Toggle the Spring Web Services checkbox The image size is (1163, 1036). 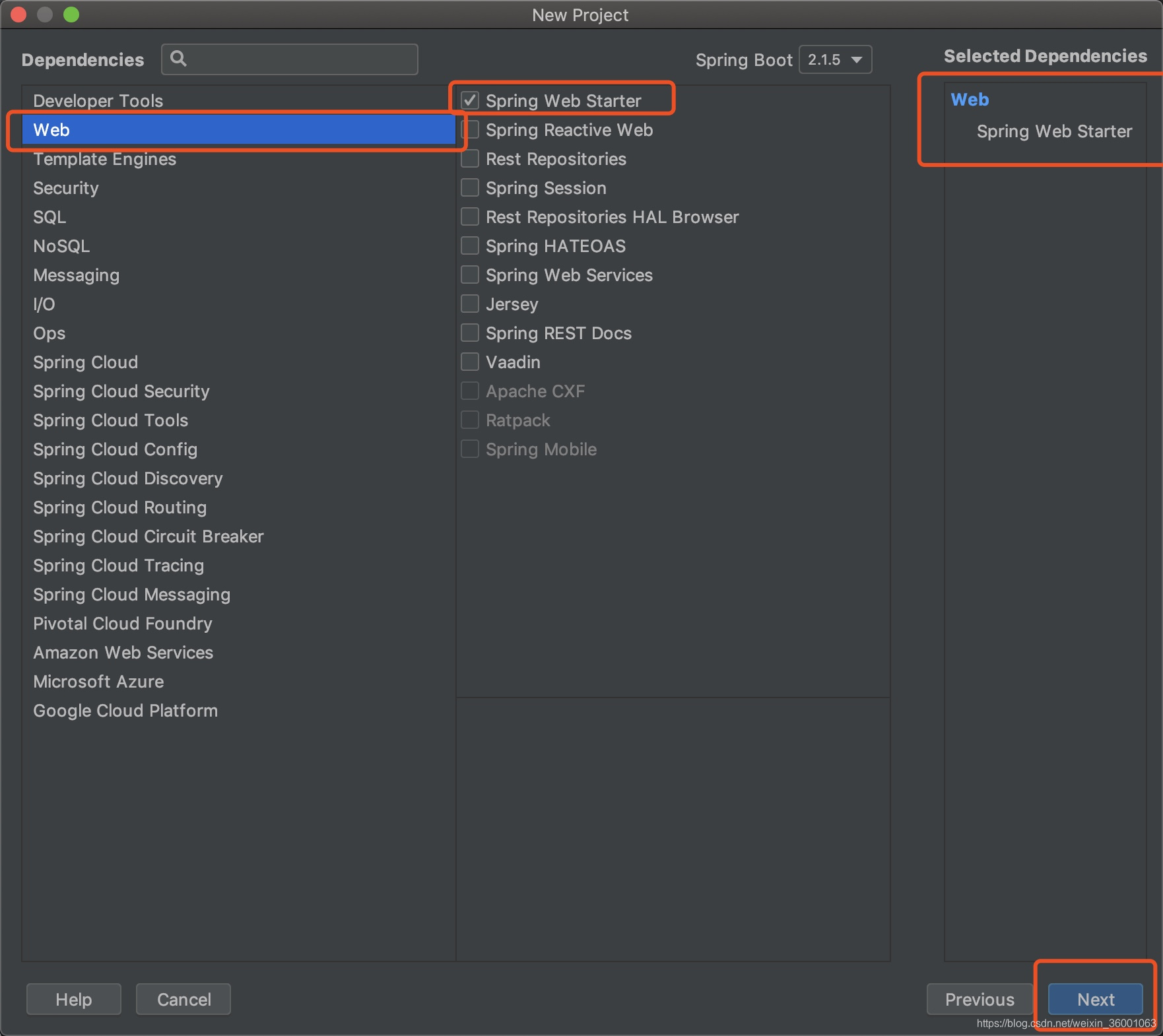[470, 275]
